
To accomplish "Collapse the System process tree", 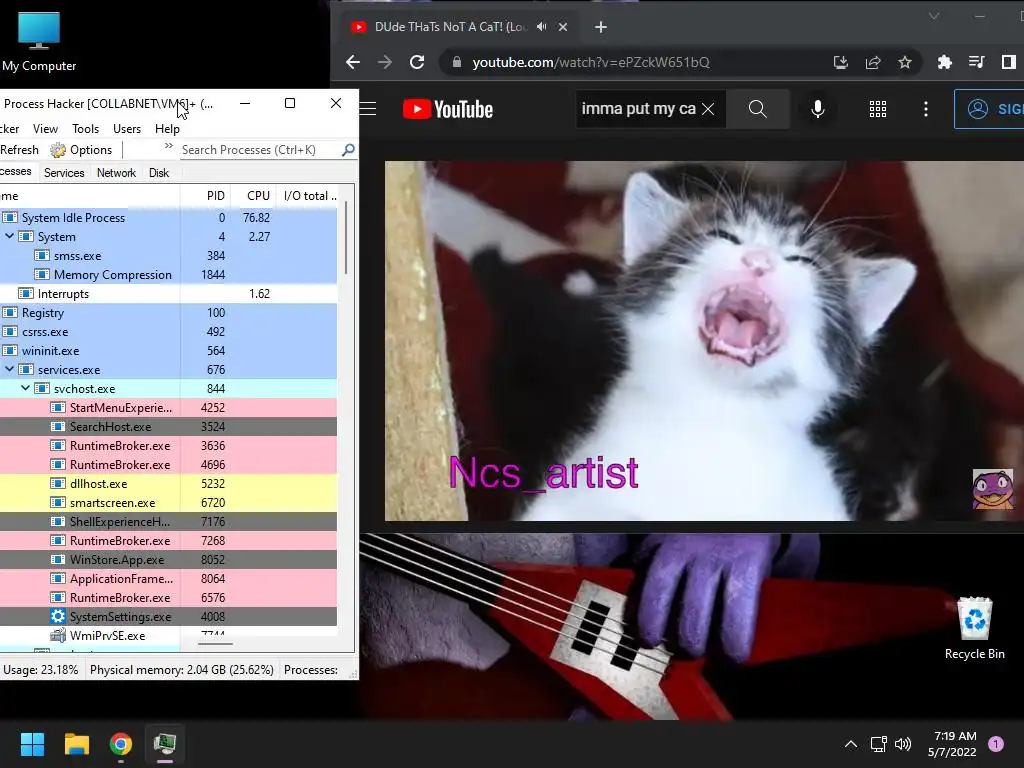I will [x=10, y=236].
